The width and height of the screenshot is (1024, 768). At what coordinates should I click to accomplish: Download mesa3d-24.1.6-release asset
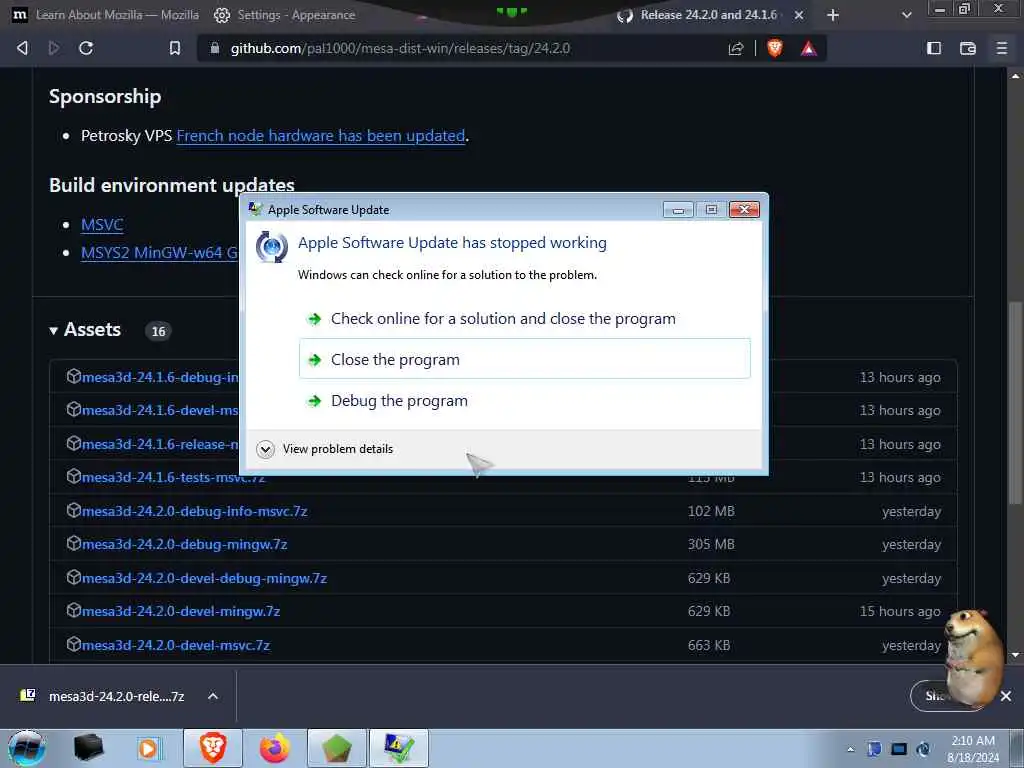pyautogui.click(x=160, y=445)
